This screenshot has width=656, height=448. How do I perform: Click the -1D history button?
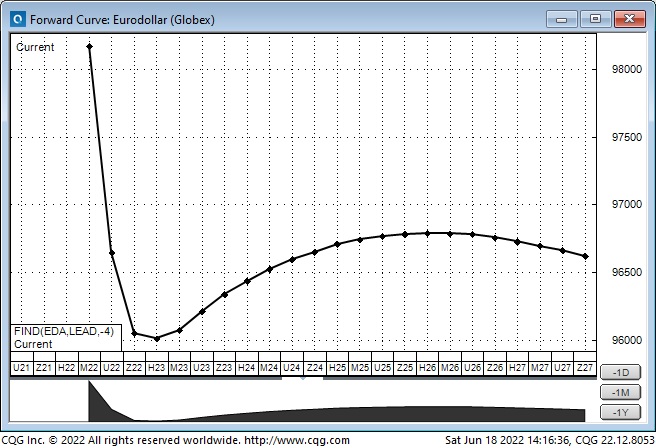620,372
